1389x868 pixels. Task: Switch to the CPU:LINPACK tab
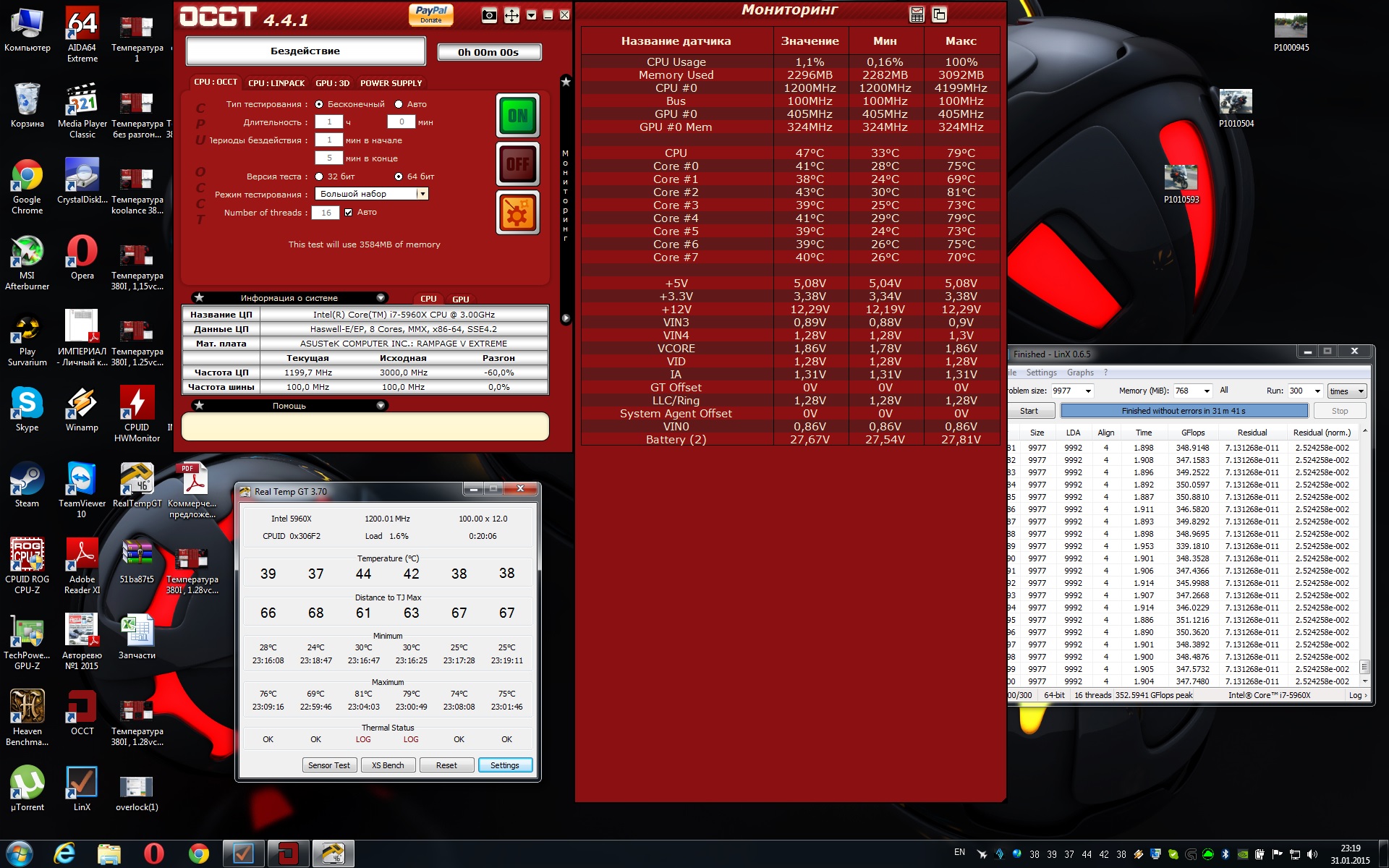coord(276,83)
